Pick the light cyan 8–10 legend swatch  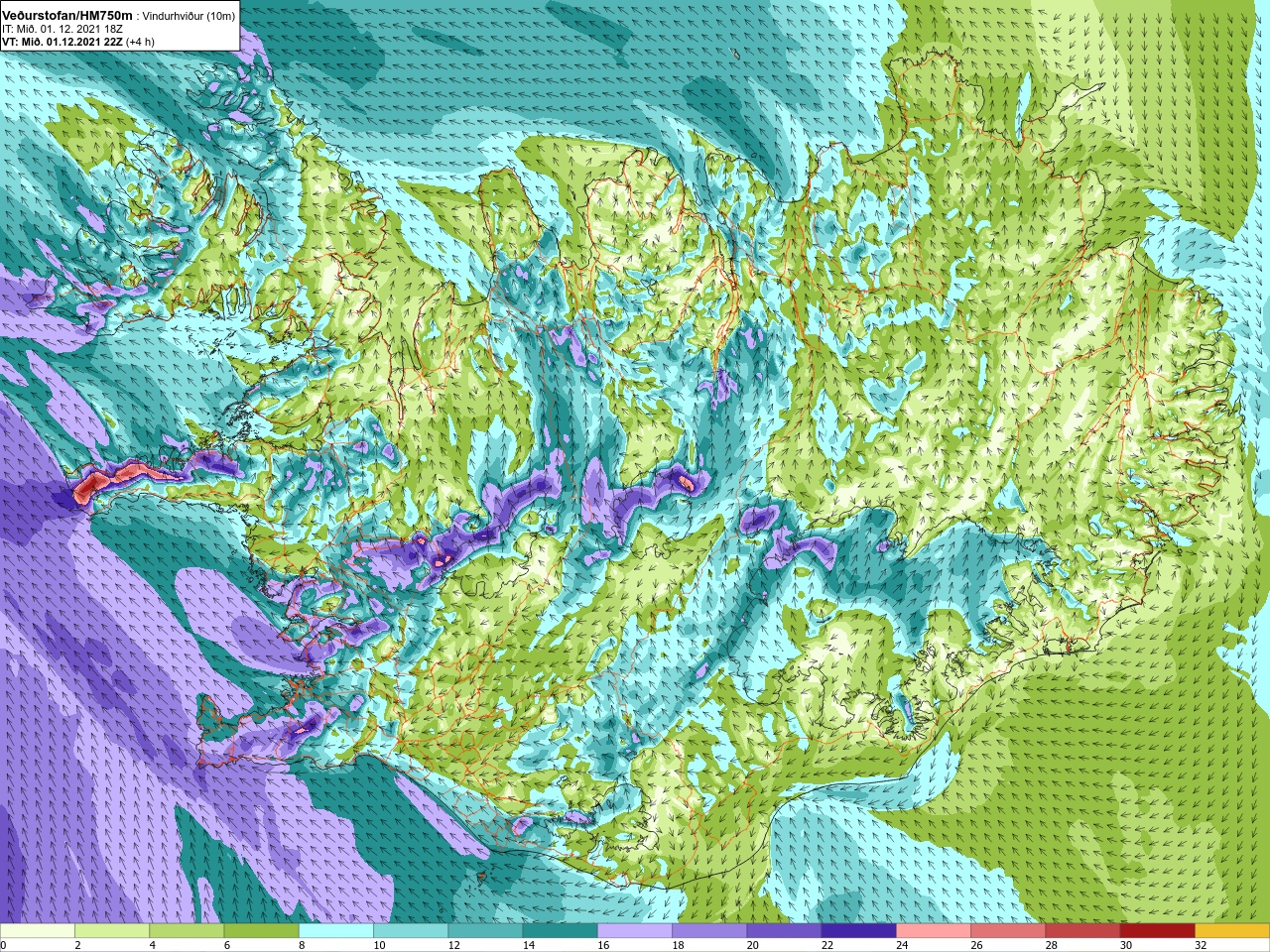[336, 931]
